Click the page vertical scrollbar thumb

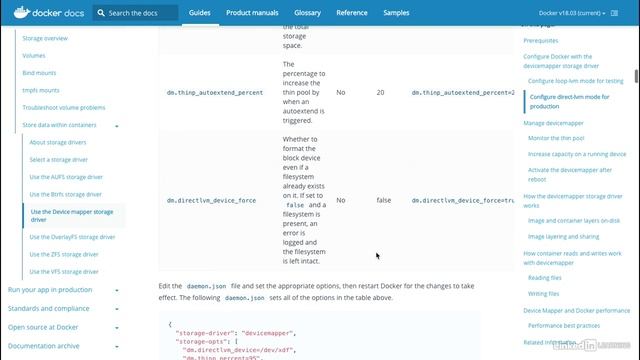click(x=636, y=76)
